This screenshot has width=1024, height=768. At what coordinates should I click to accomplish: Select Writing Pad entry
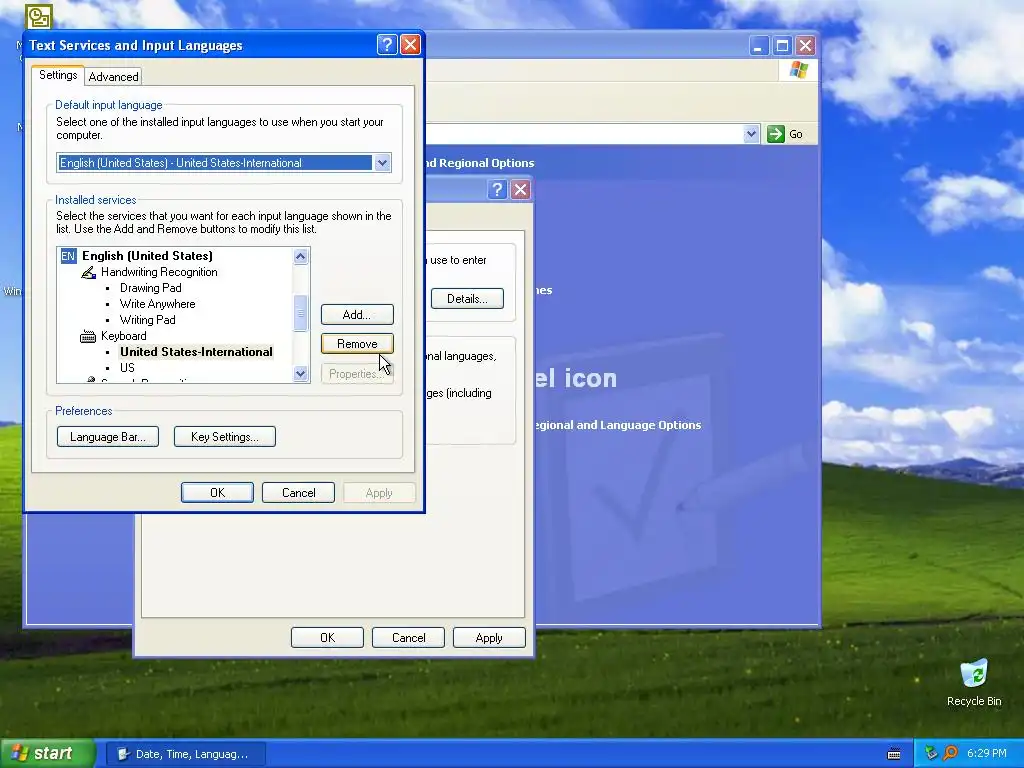(x=148, y=320)
